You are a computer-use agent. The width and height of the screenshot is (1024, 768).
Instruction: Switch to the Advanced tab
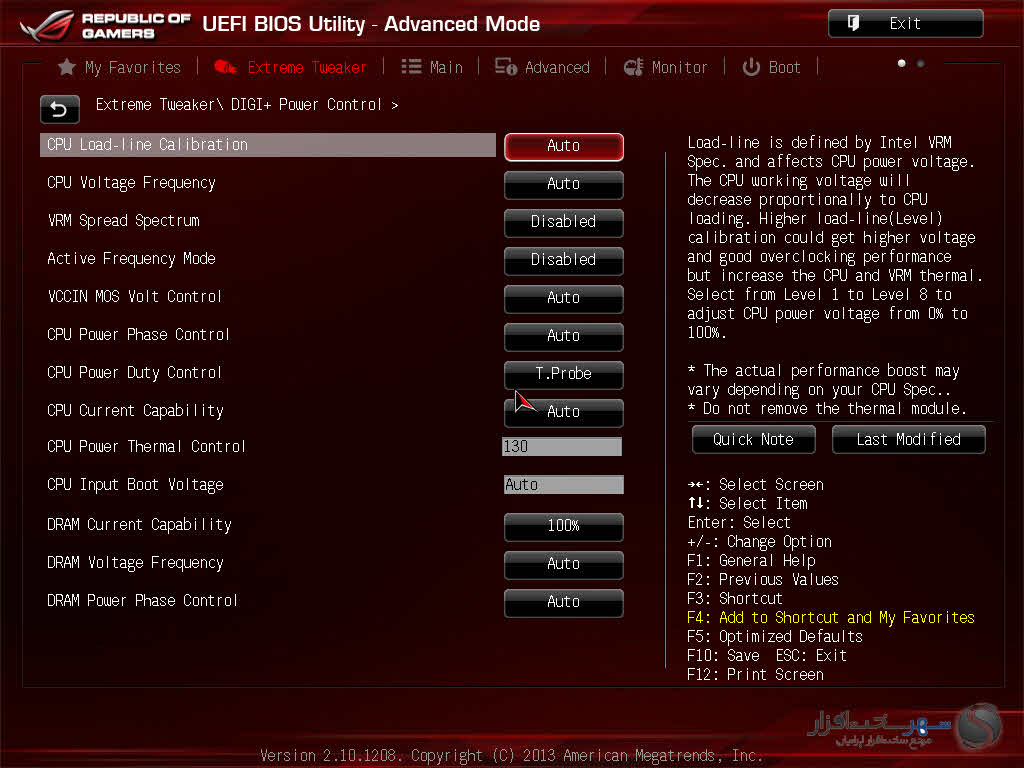coord(556,67)
